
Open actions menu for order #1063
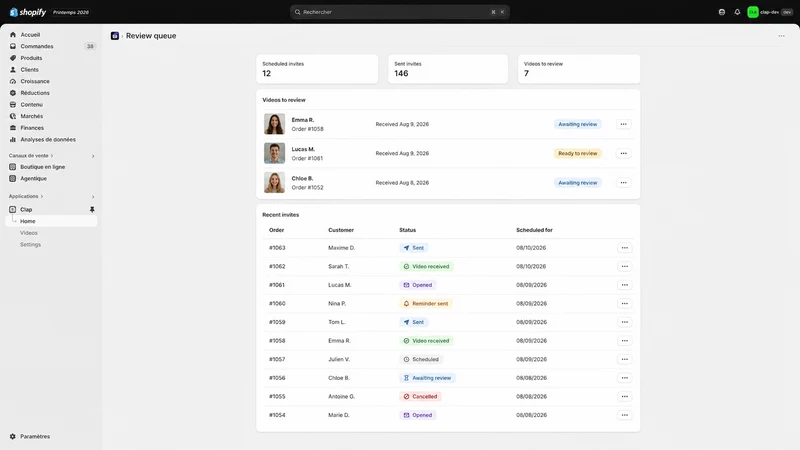[624, 247]
